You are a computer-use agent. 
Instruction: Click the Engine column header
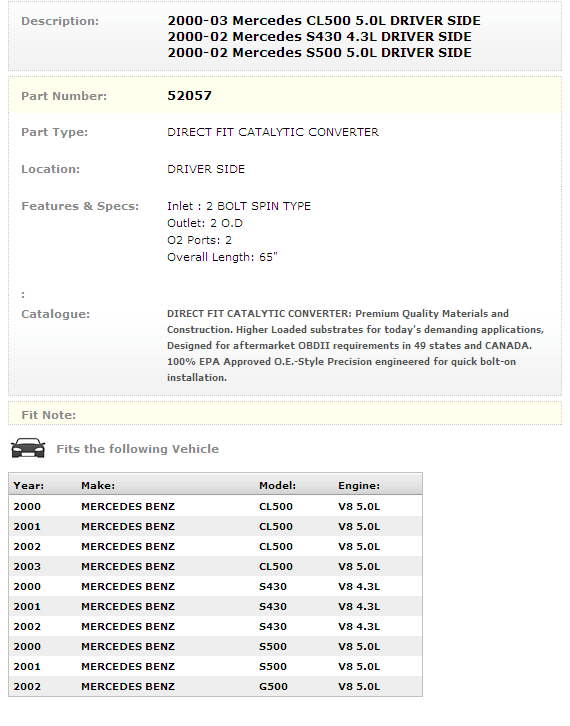[359, 485]
